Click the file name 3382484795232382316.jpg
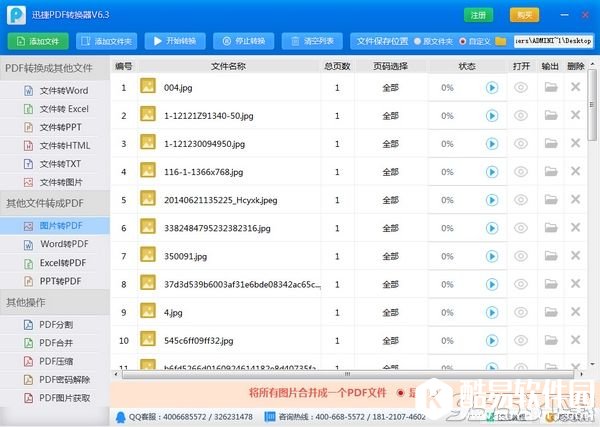This screenshot has width=600, height=427. 217,228
